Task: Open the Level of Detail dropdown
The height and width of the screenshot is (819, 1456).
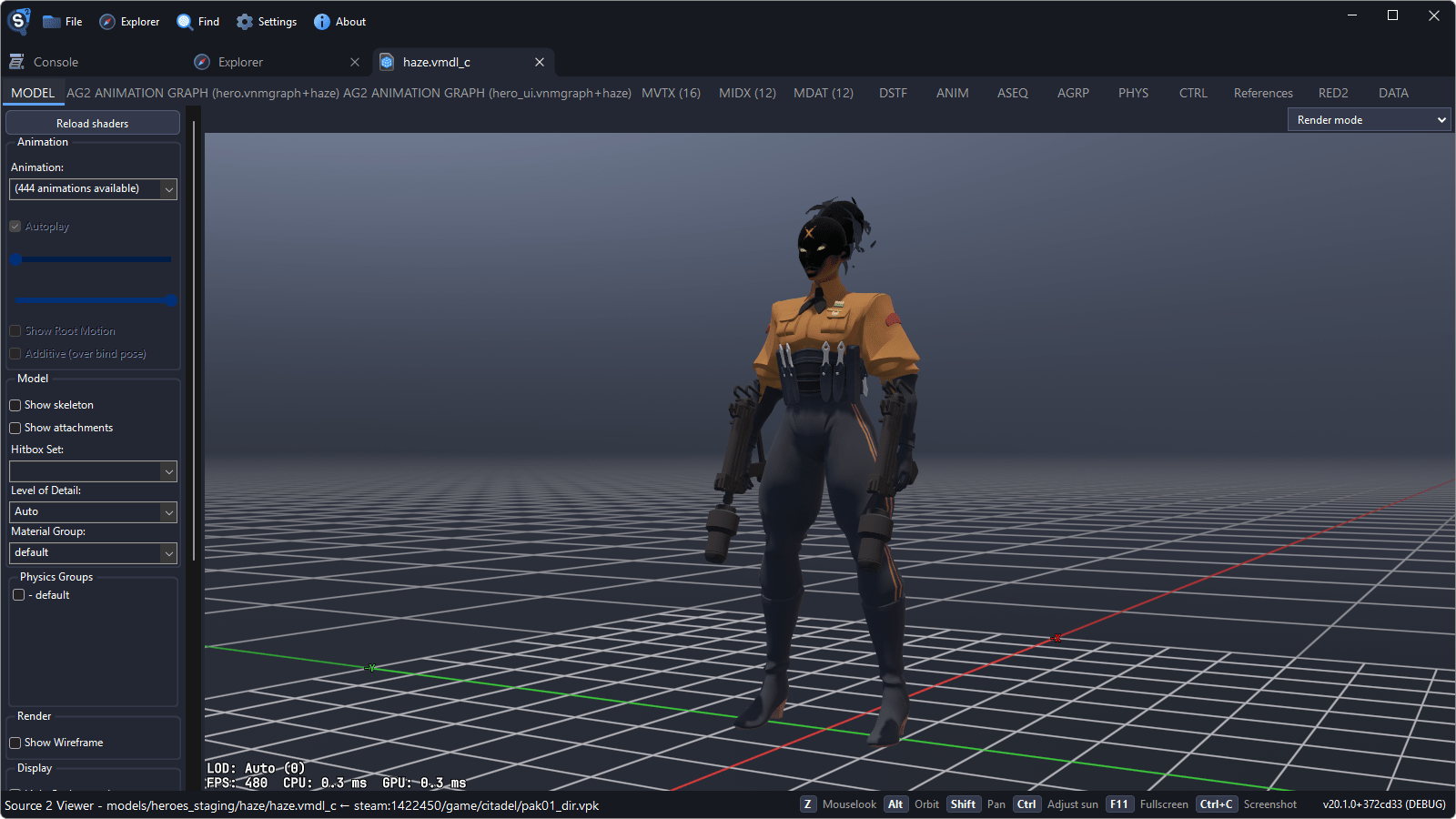Action: coord(93,512)
